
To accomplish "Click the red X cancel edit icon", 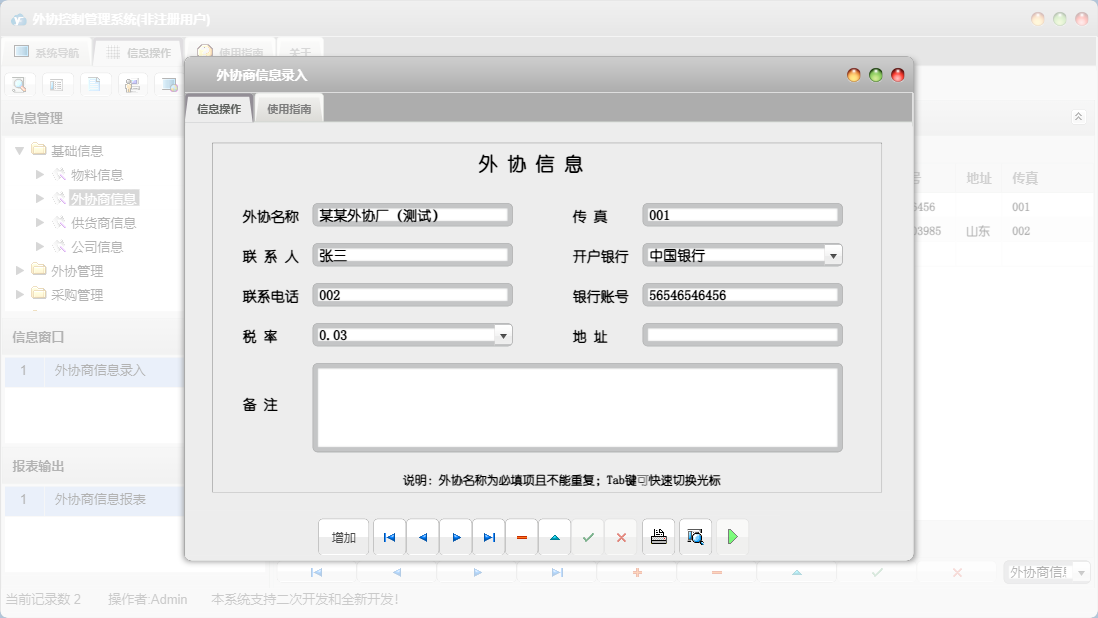I will click(621, 538).
